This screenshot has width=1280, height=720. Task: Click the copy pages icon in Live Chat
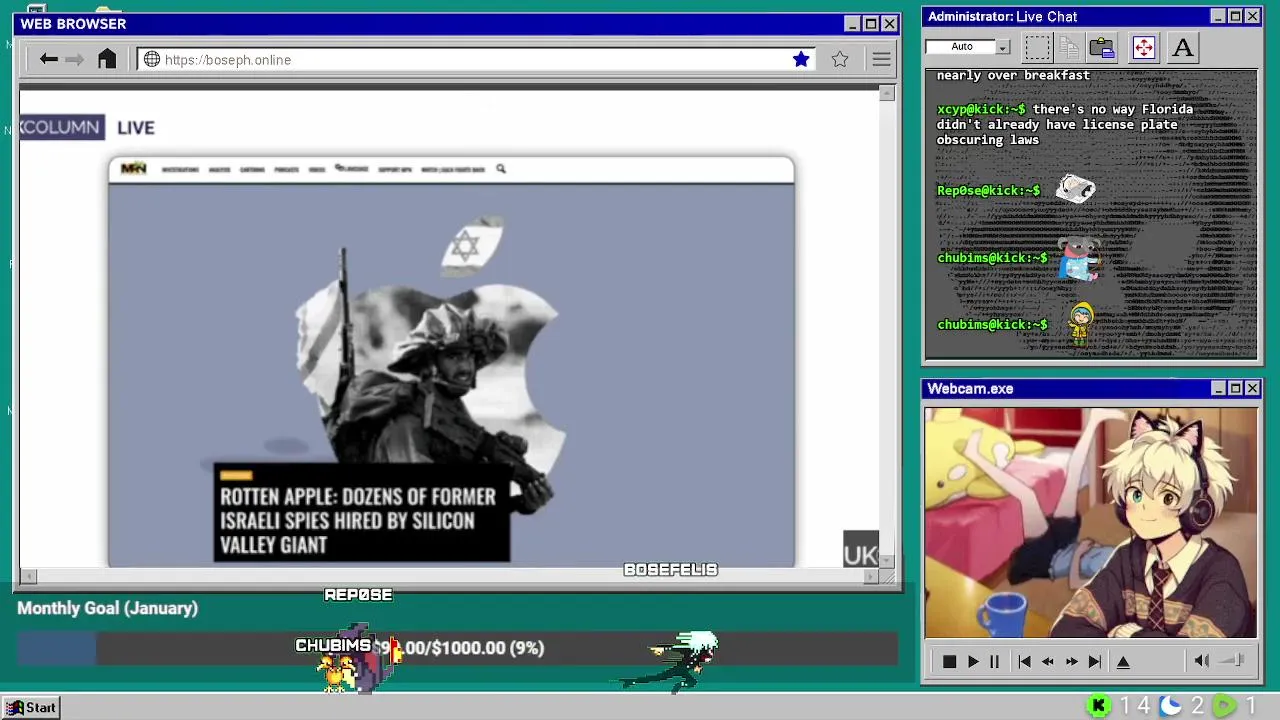[1069, 47]
